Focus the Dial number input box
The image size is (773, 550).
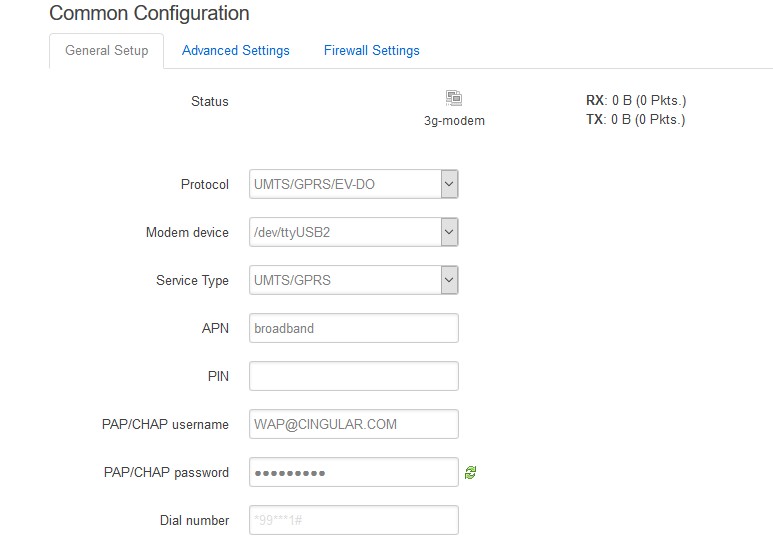(353, 520)
